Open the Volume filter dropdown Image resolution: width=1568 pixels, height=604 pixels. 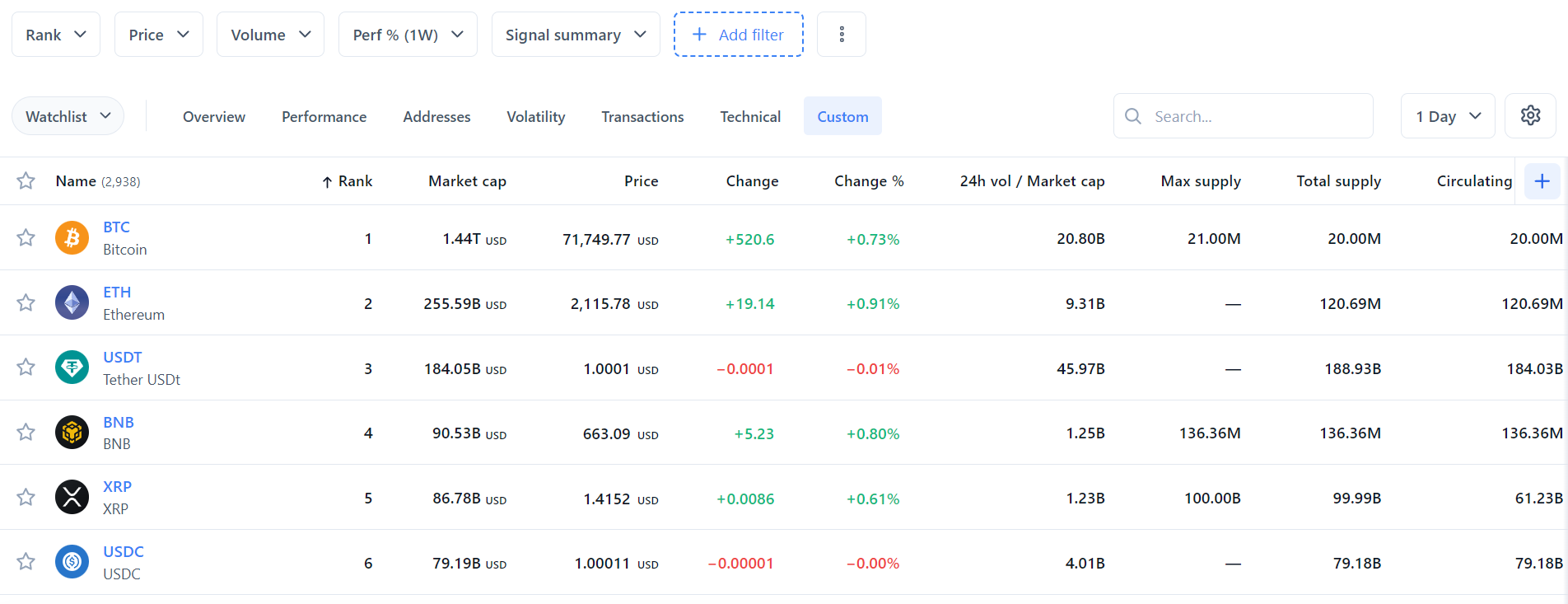(x=270, y=35)
